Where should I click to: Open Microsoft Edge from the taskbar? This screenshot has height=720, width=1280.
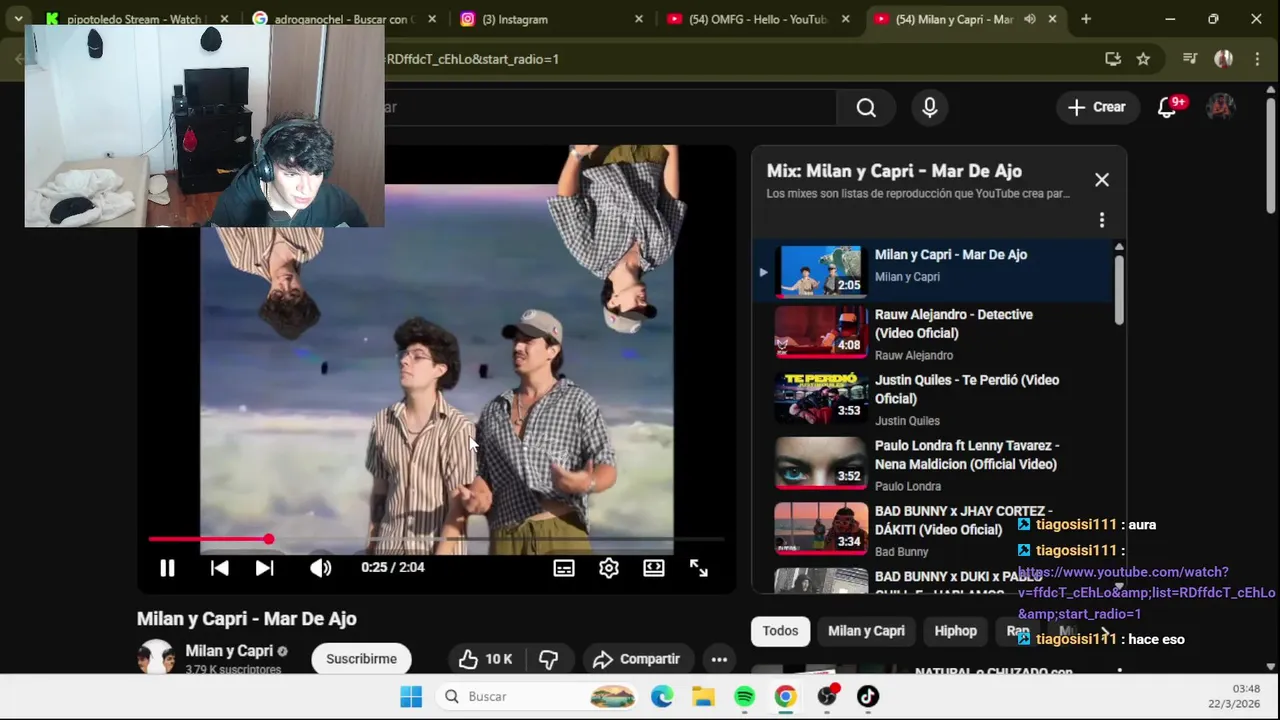(x=662, y=697)
